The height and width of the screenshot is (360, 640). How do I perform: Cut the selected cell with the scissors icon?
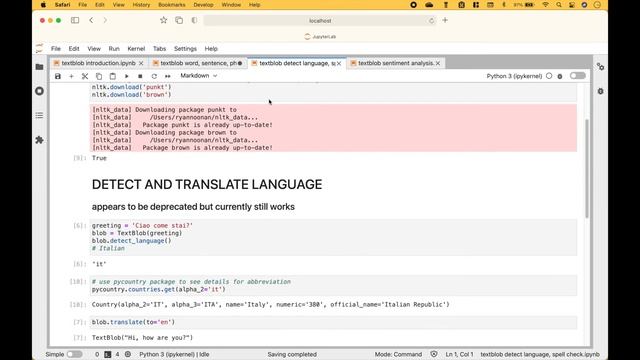[x=85, y=76]
